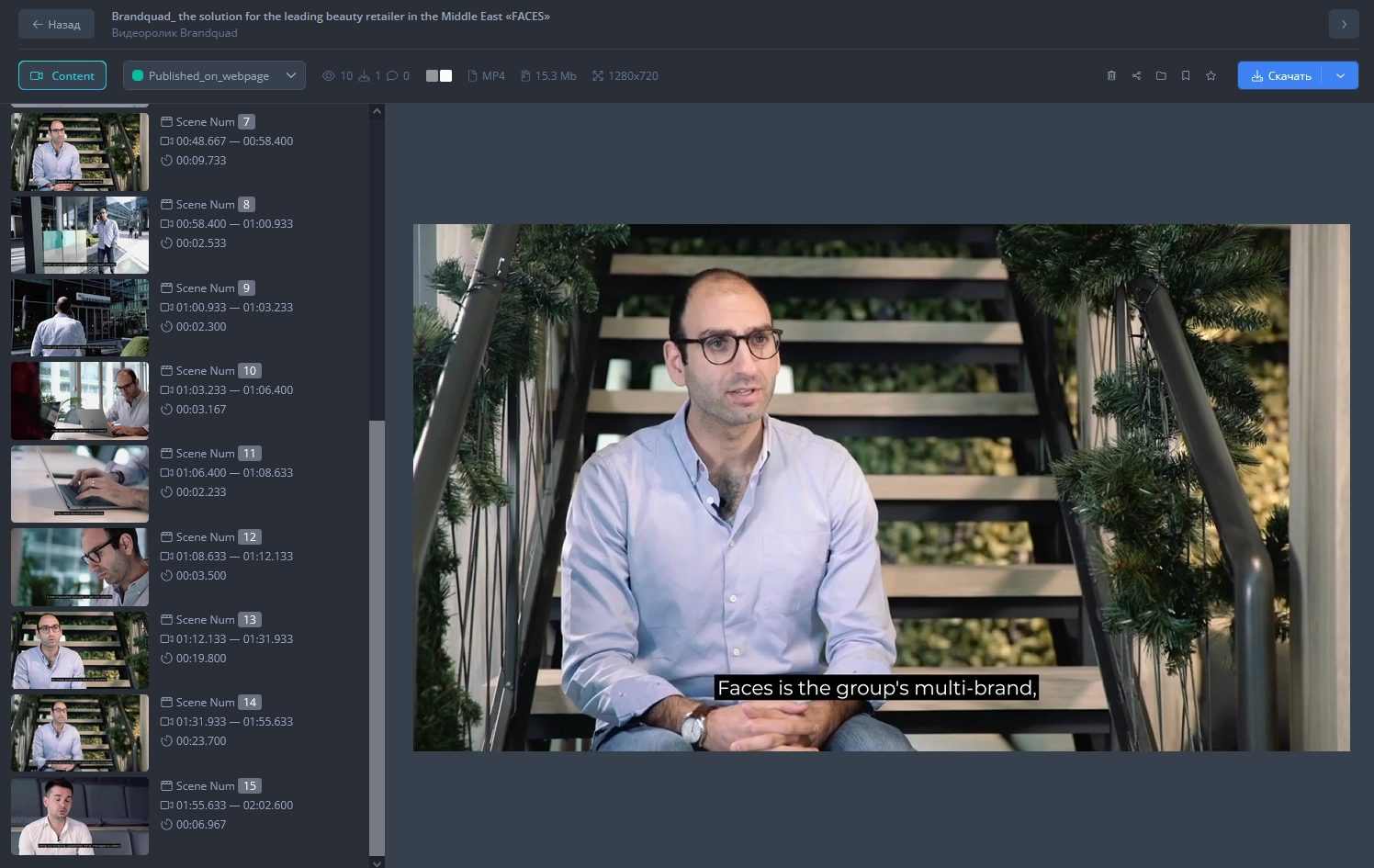Click the trash delete icon

[x=1111, y=75]
